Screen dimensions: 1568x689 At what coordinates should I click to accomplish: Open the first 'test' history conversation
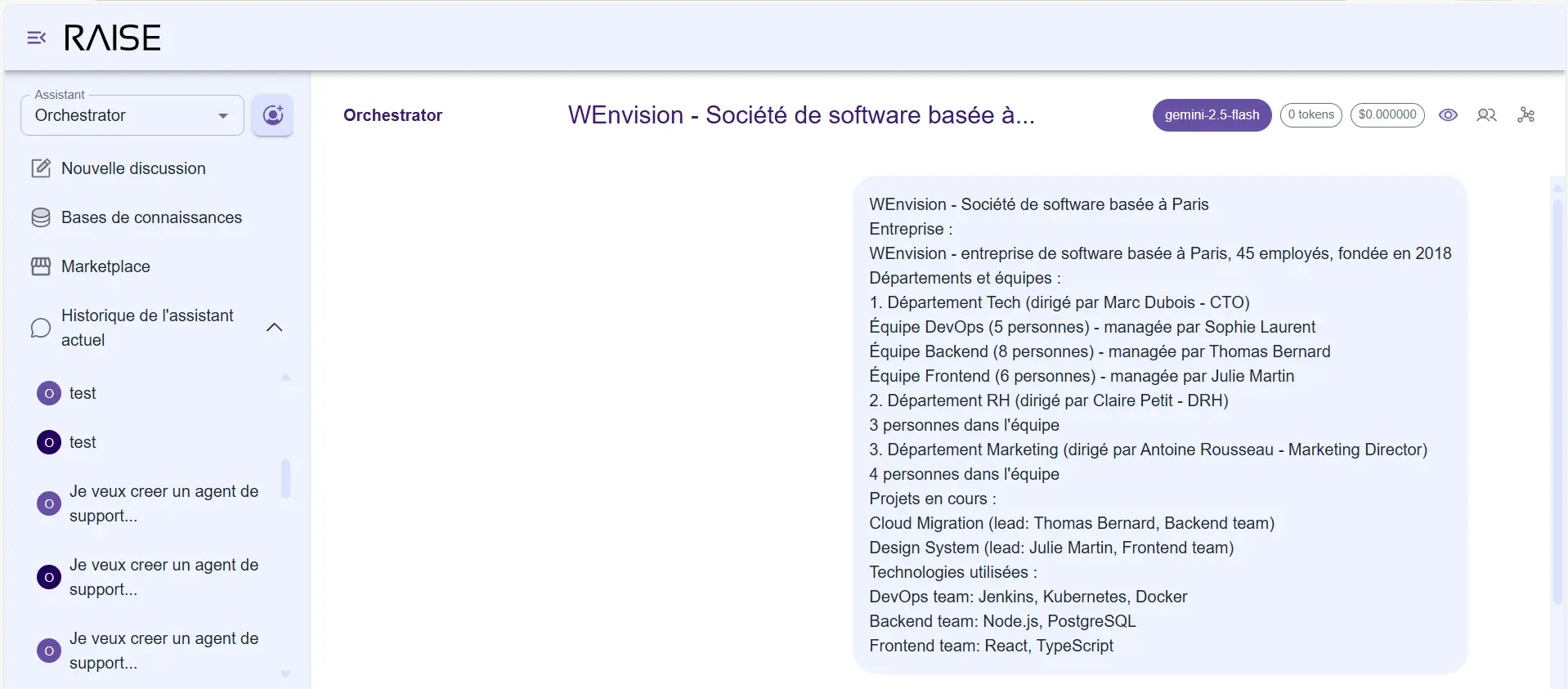tap(83, 393)
